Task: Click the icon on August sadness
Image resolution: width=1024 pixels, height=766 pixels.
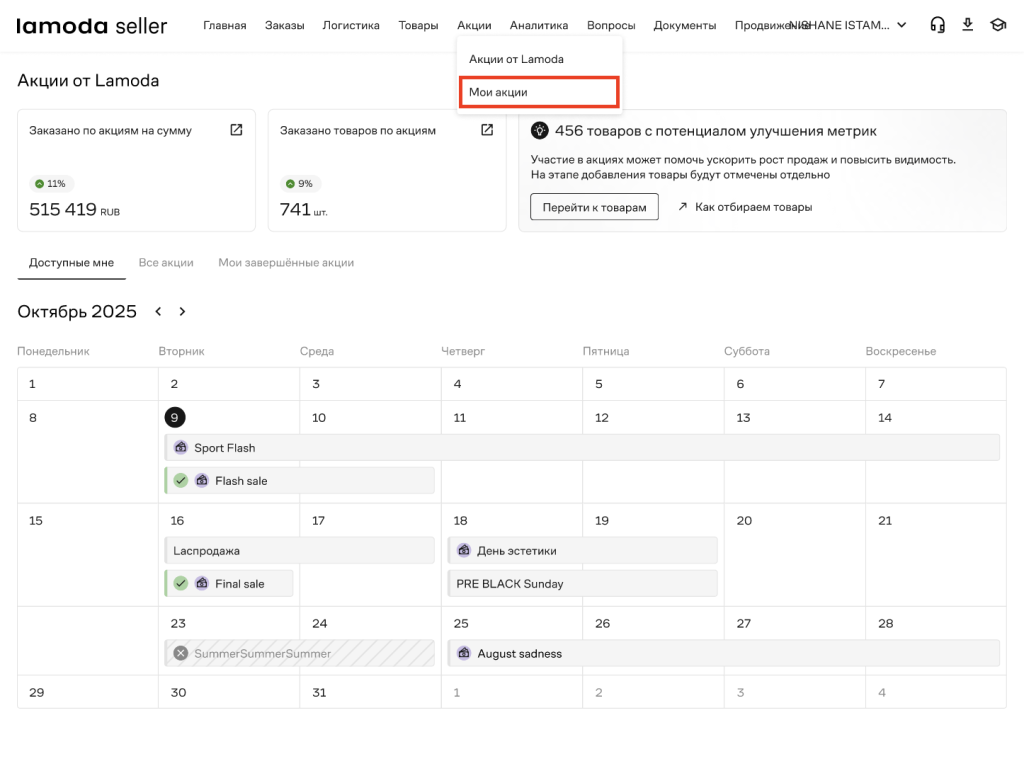Action: pos(464,653)
